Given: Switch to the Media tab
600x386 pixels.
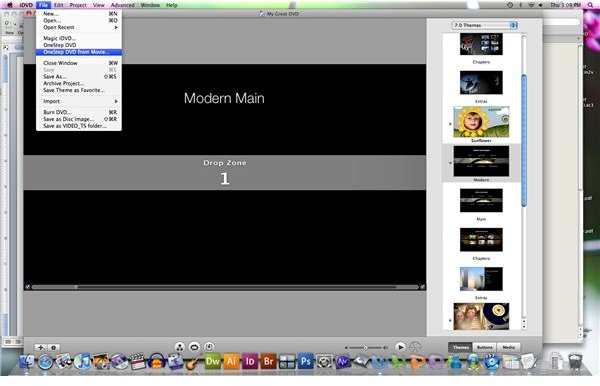Looking at the screenshot, I should [508, 347].
